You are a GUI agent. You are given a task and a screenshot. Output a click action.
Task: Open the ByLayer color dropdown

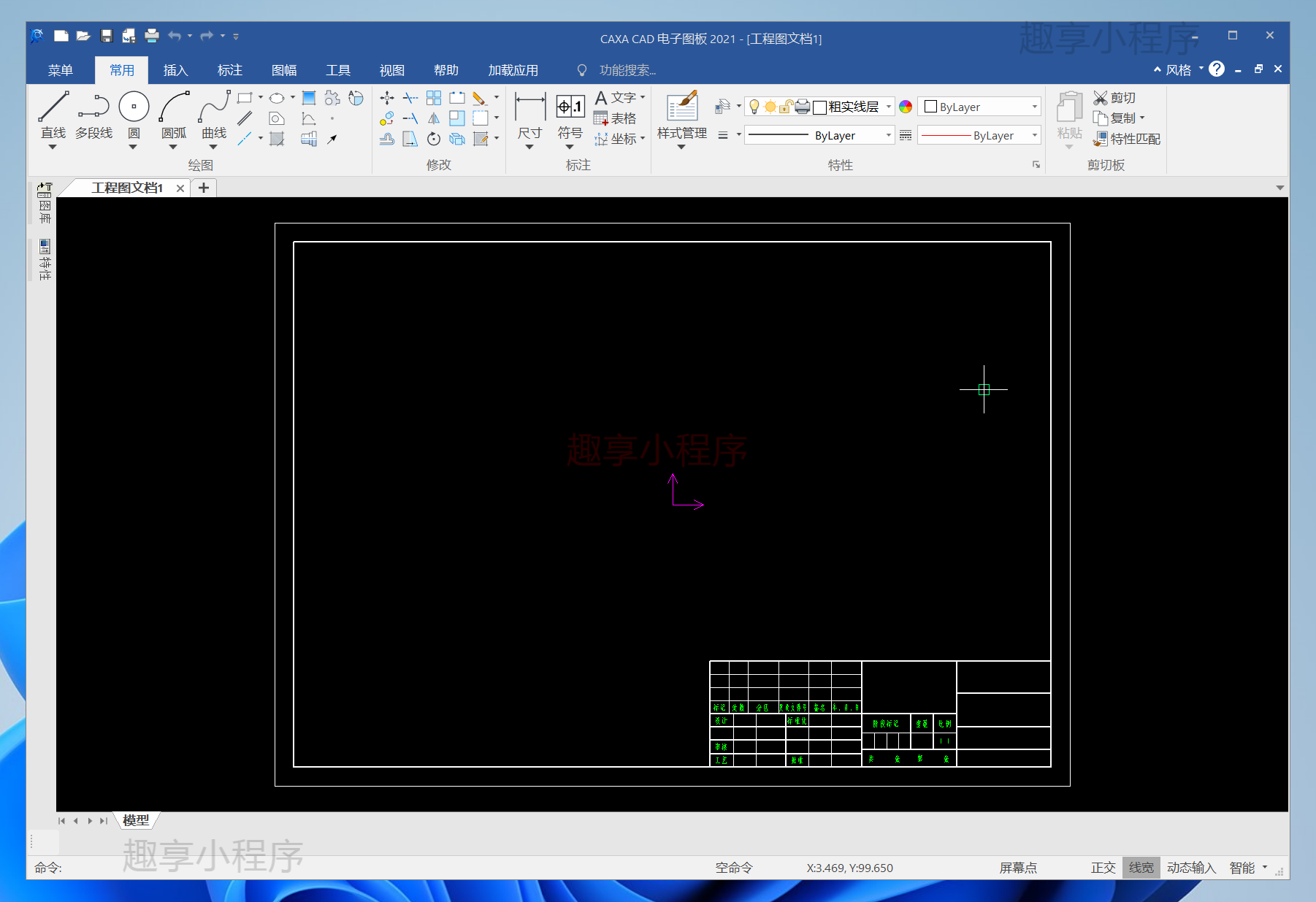(x=1035, y=107)
